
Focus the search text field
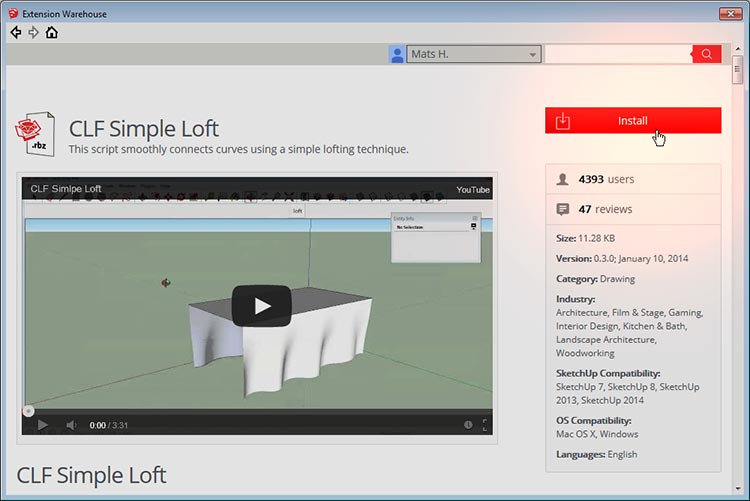(x=618, y=54)
